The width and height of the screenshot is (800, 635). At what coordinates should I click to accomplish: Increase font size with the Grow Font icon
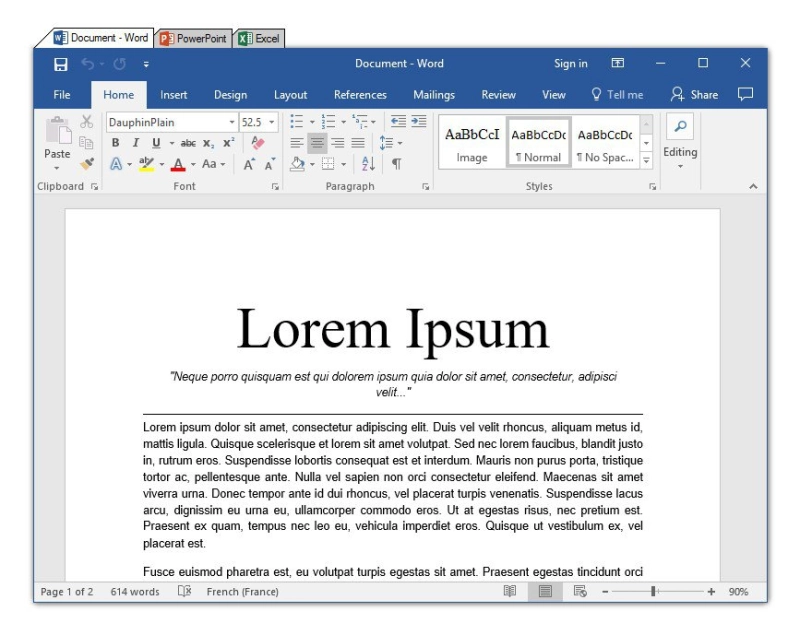249,164
